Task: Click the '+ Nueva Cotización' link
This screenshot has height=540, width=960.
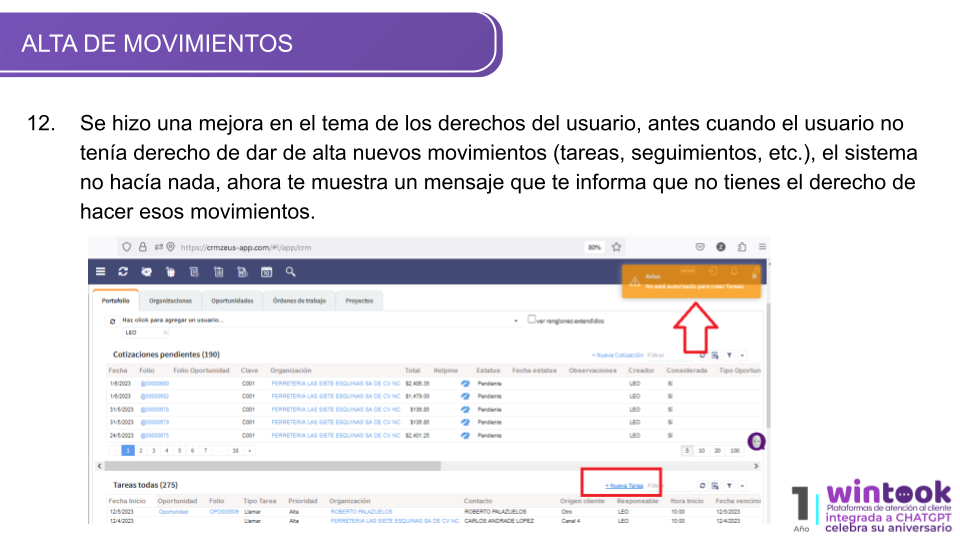Action: pos(618,355)
